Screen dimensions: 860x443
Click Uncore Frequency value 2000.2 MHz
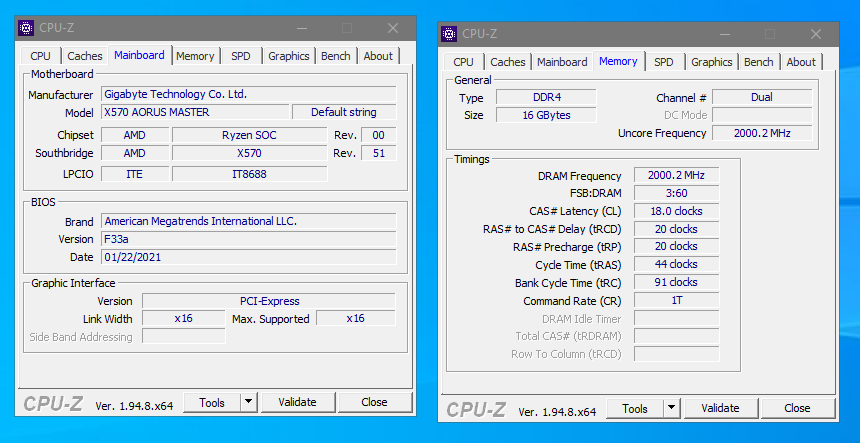(762, 133)
